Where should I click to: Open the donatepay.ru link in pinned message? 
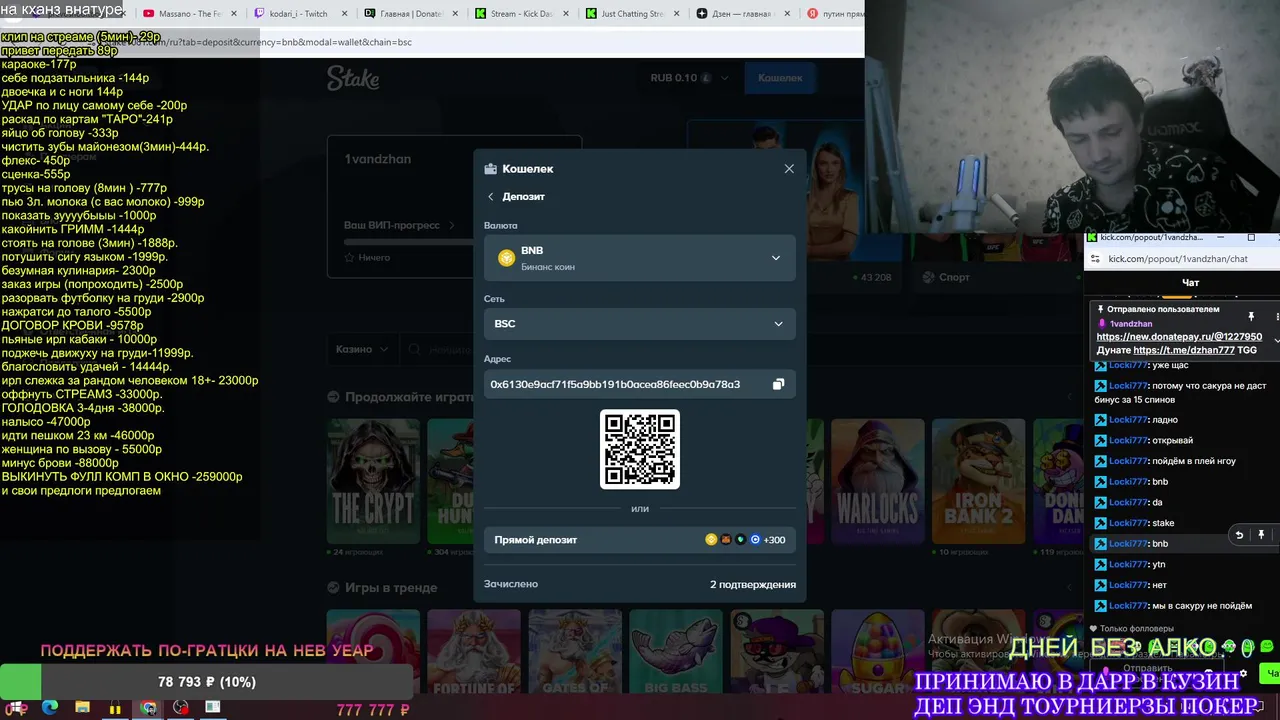[1179, 337]
